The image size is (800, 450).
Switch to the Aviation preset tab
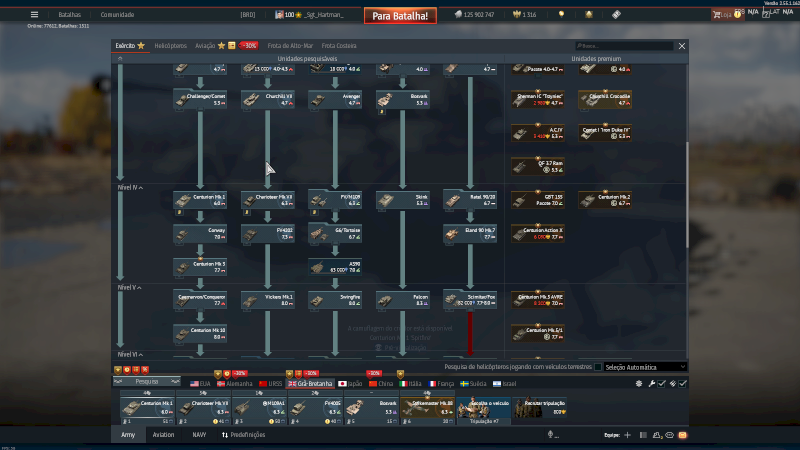163,435
